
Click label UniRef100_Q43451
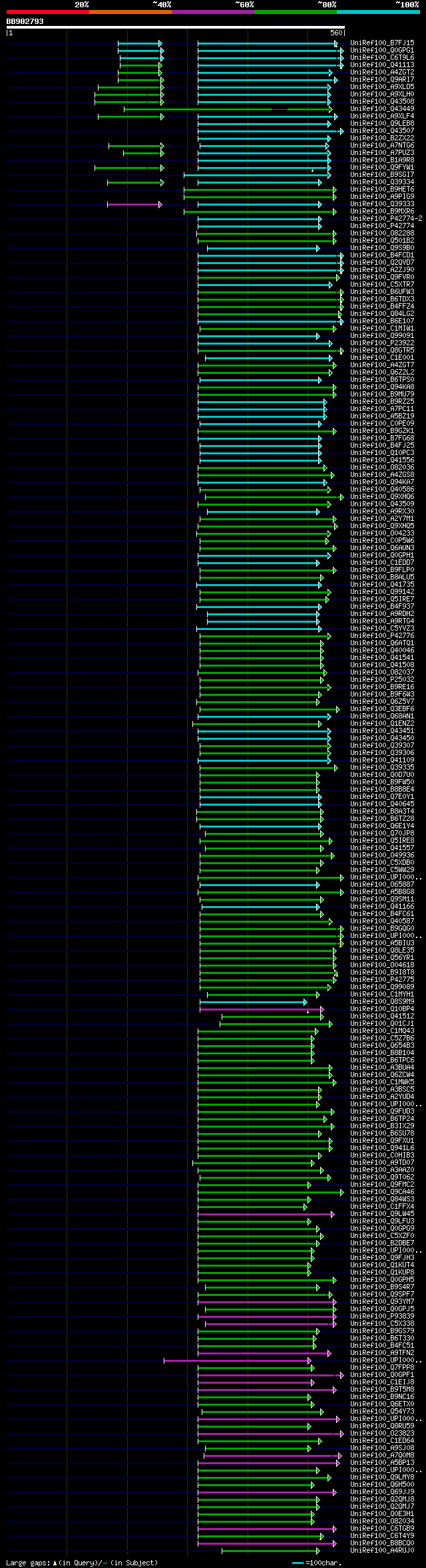[x=382, y=730]
